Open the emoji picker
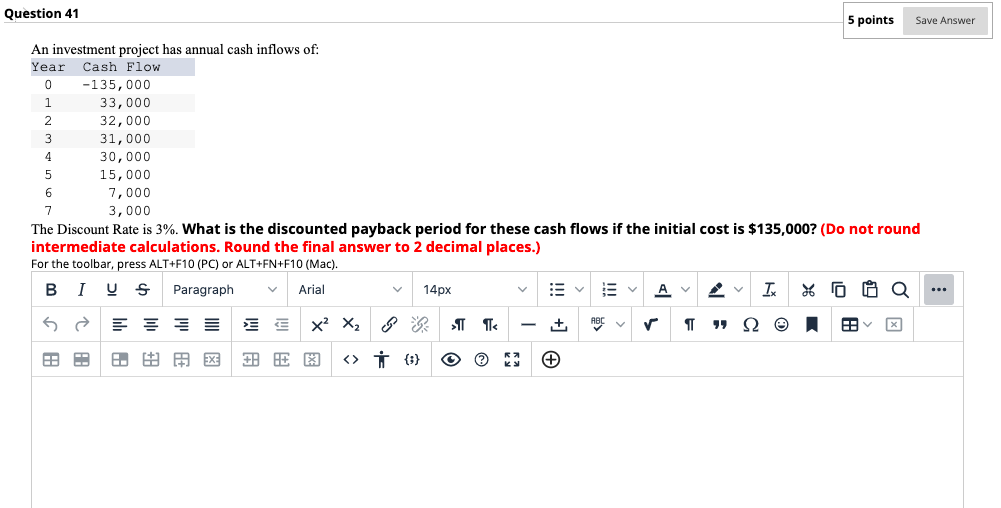 pyautogui.click(x=781, y=325)
